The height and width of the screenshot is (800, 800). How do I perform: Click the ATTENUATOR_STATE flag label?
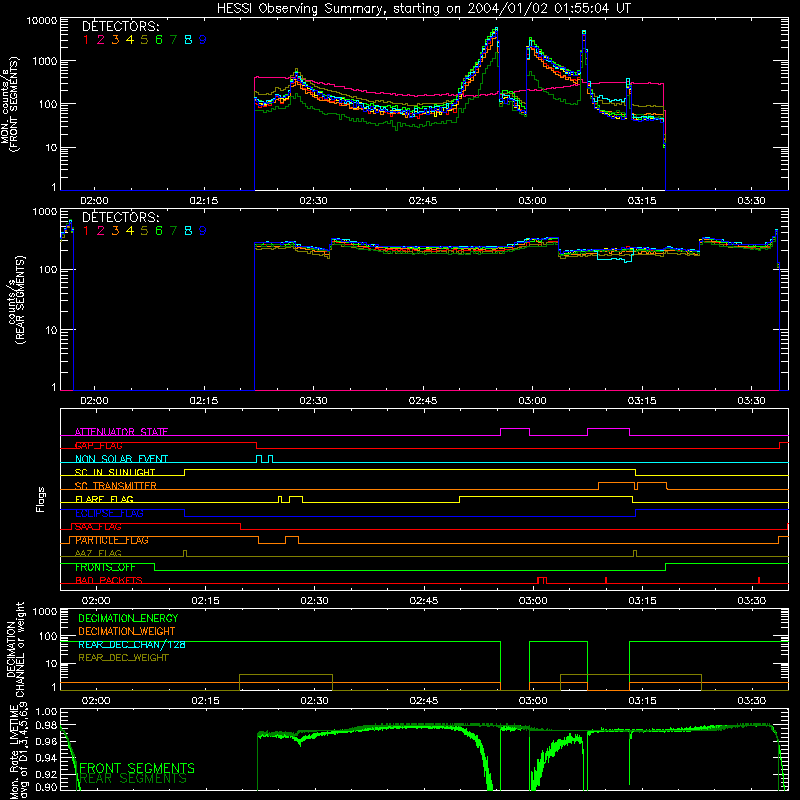121,432
